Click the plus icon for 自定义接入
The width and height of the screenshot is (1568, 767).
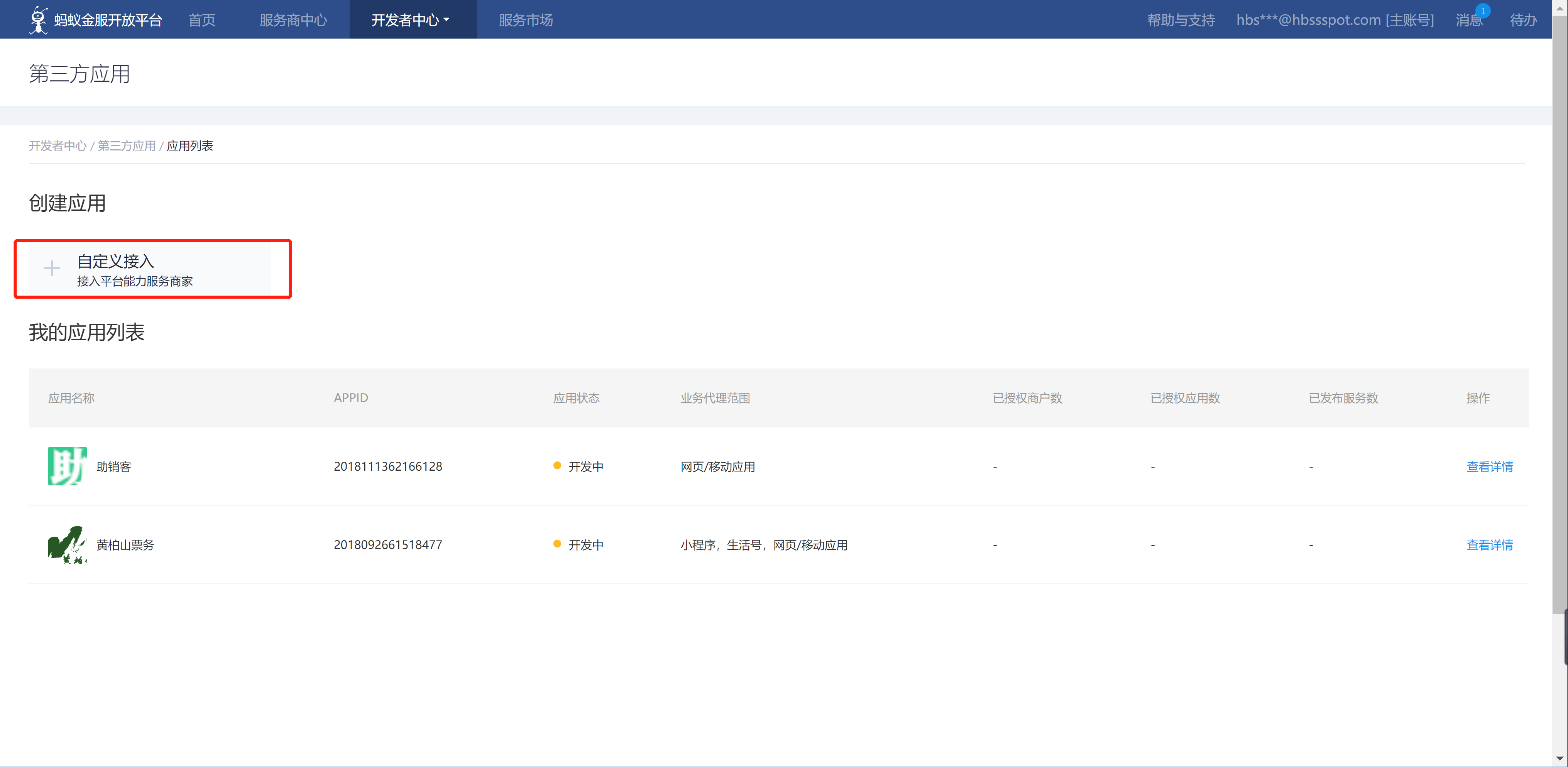(x=52, y=269)
